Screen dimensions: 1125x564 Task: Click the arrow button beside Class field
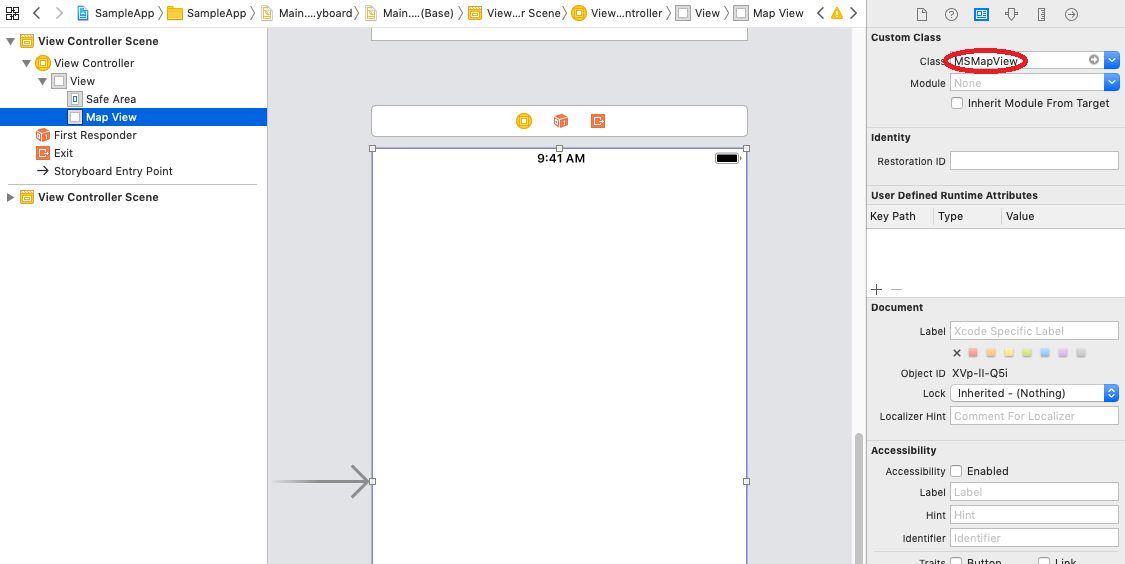tap(1093, 60)
